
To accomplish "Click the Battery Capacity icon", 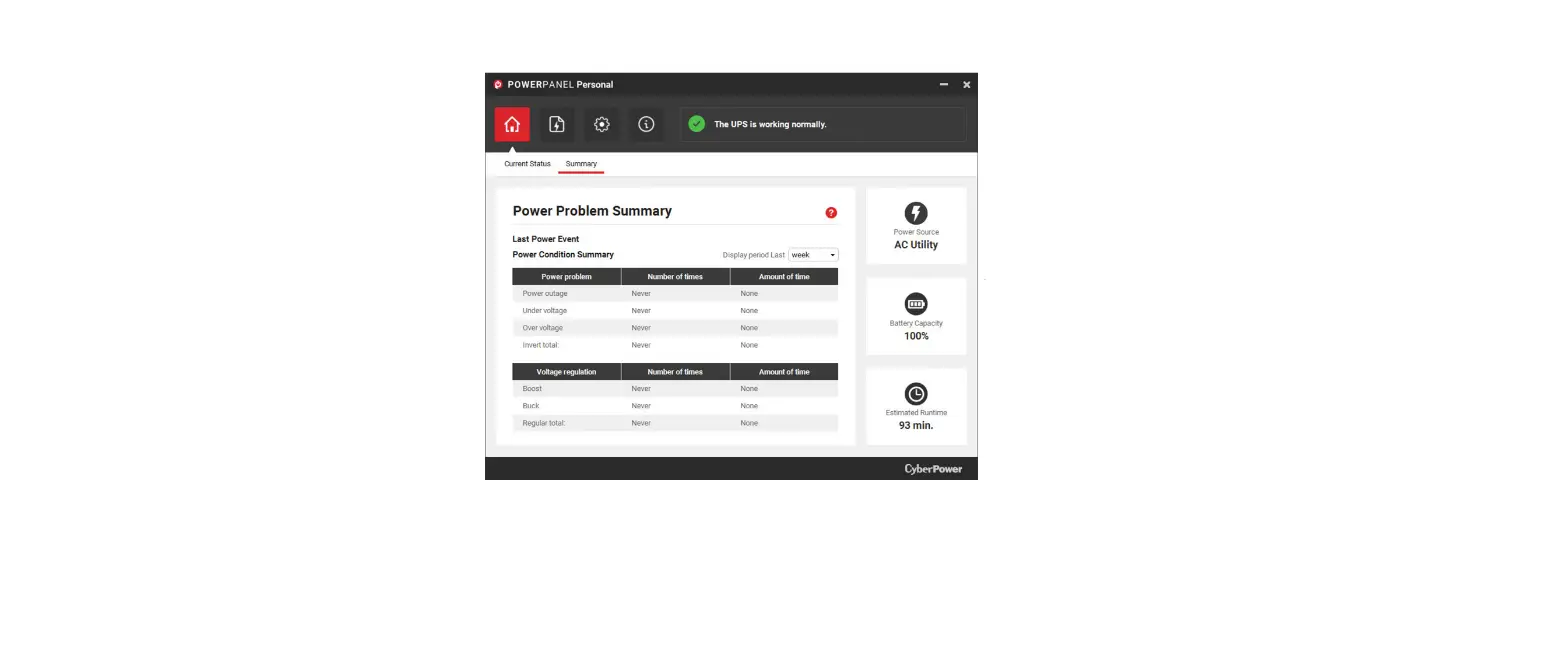I will point(916,304).
